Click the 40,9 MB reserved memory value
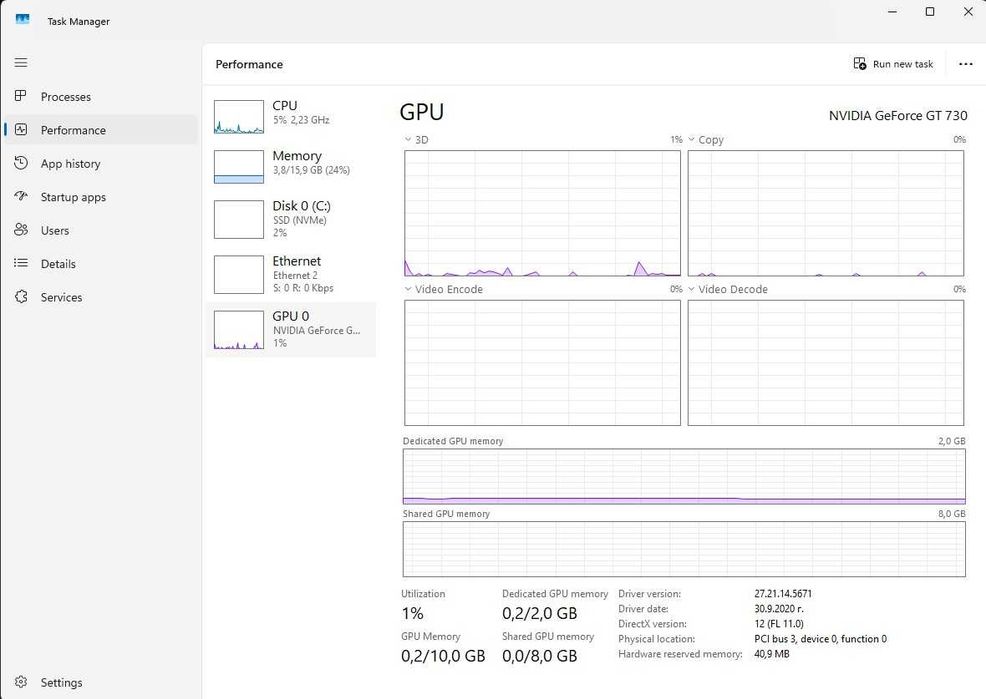Viewport: 986px width, 699px height. coord(772,654)
